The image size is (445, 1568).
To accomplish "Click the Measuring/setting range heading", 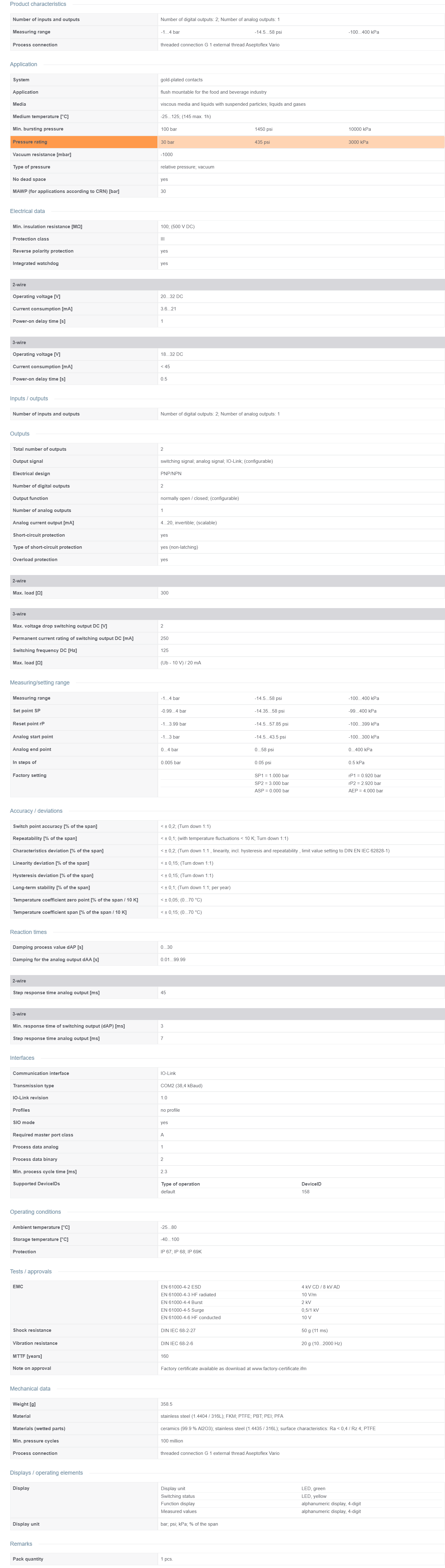I will pyautogui.click(x=40, y=682).
